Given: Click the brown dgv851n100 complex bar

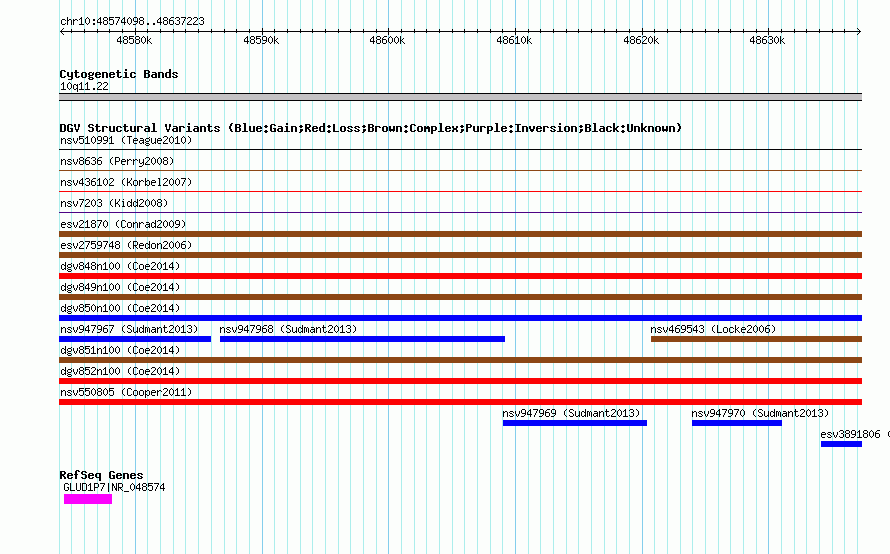Looking at the screenshot, I should point(460,360).
